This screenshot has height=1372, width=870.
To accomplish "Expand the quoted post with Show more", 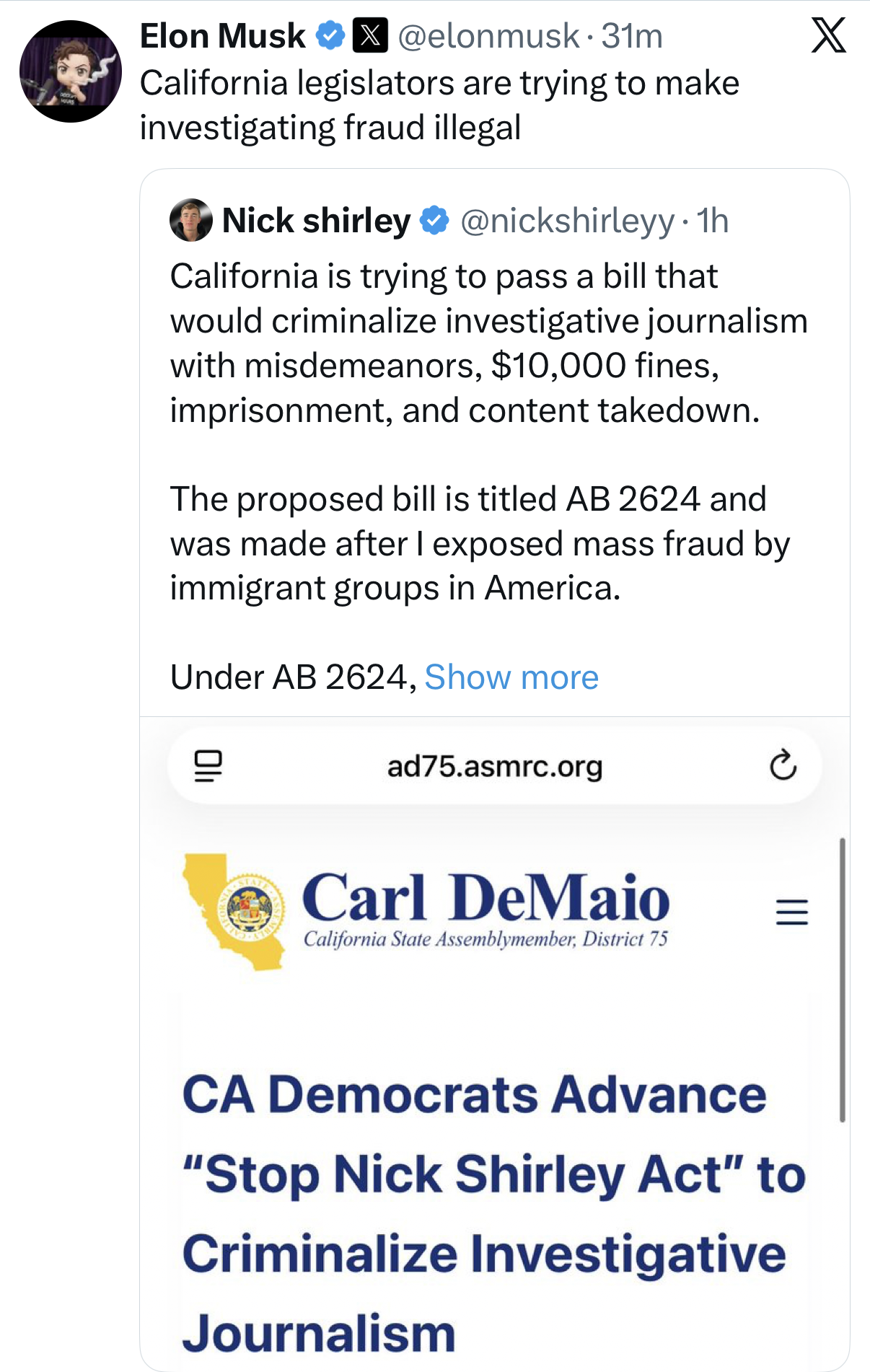I will pyautogui.click(x=511, y=677).
